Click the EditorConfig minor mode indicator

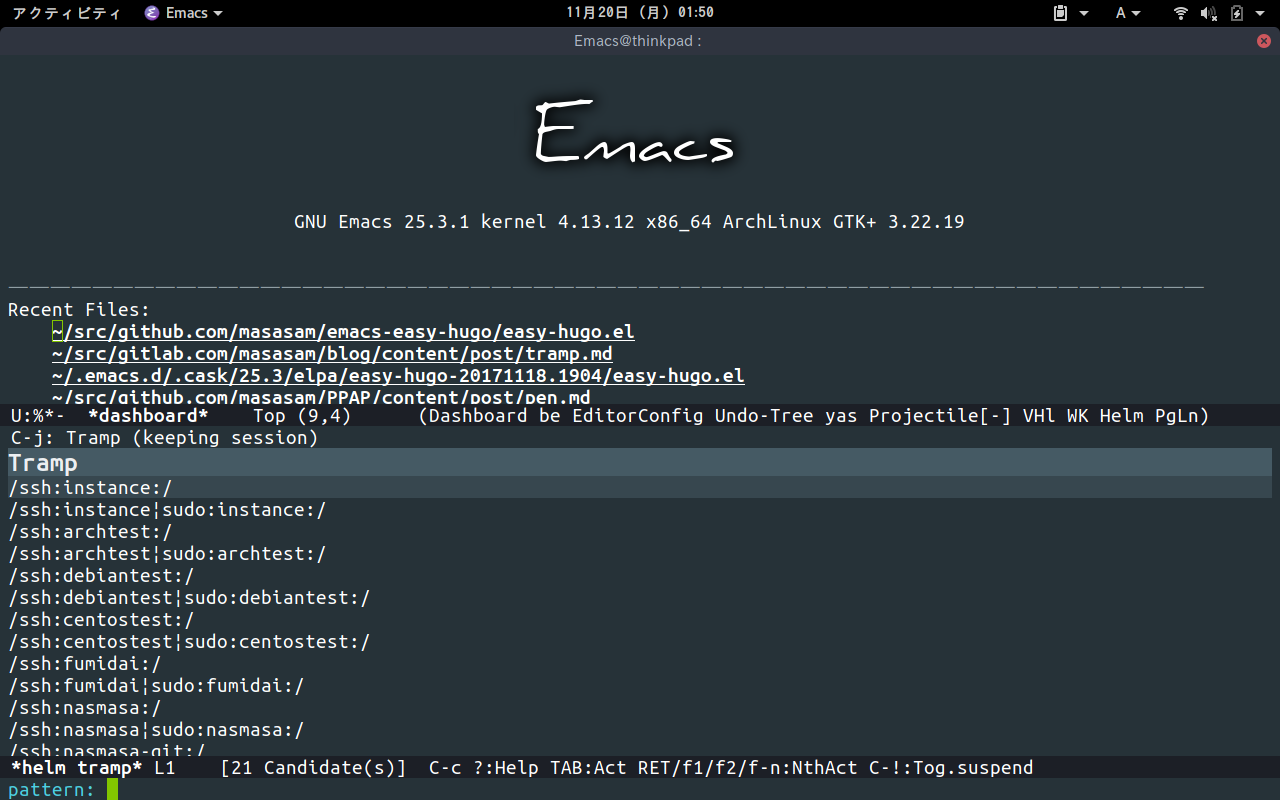point(637,415)
